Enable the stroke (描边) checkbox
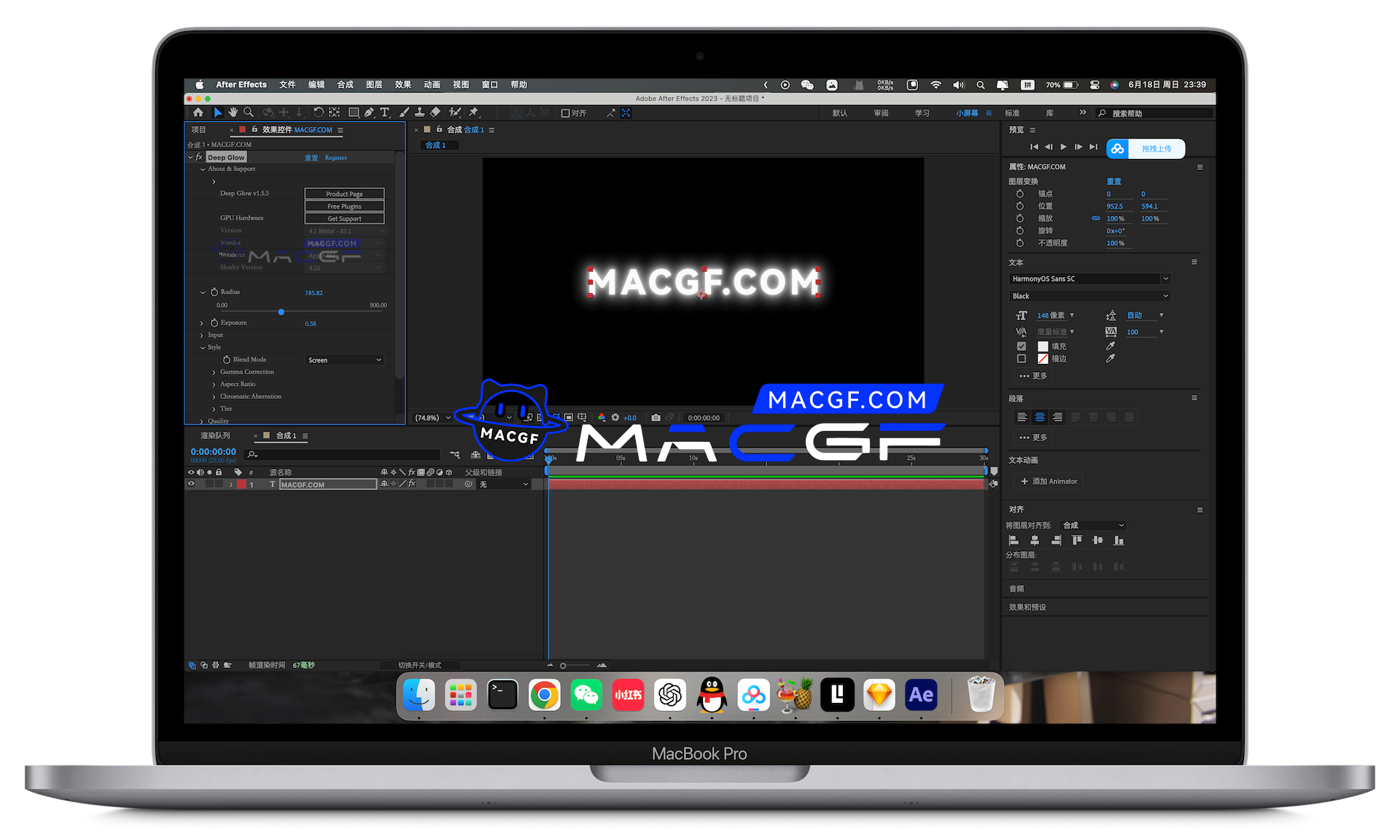 click(1021, 359)
